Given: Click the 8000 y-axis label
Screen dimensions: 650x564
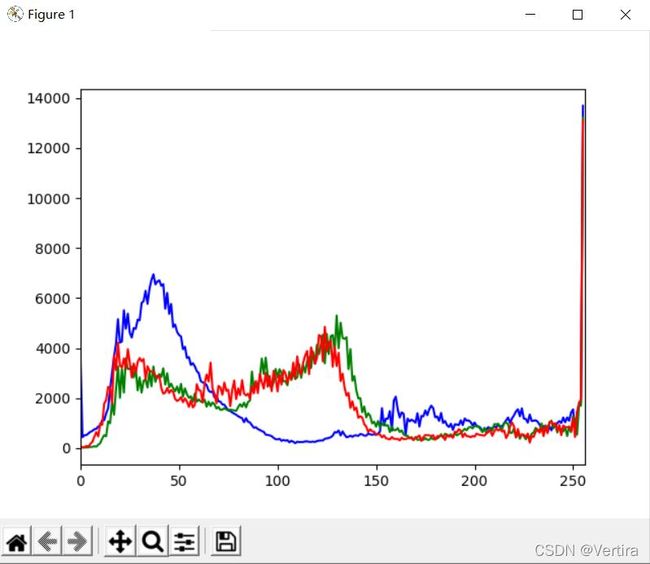Looking at the screenshot, I should 52,249.
